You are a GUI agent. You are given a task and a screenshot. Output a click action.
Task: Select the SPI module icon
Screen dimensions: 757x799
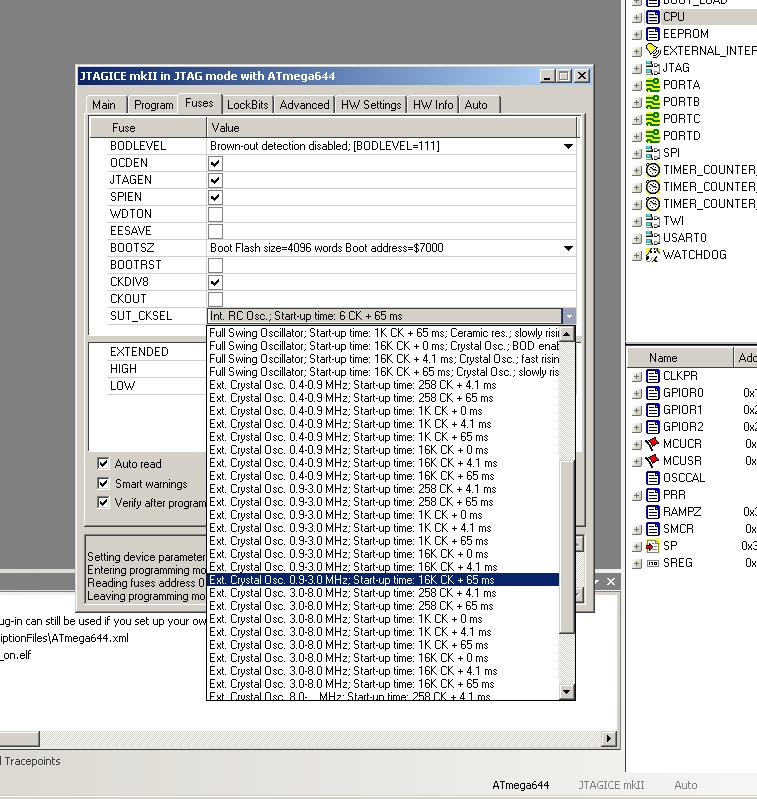coord(653,153)
